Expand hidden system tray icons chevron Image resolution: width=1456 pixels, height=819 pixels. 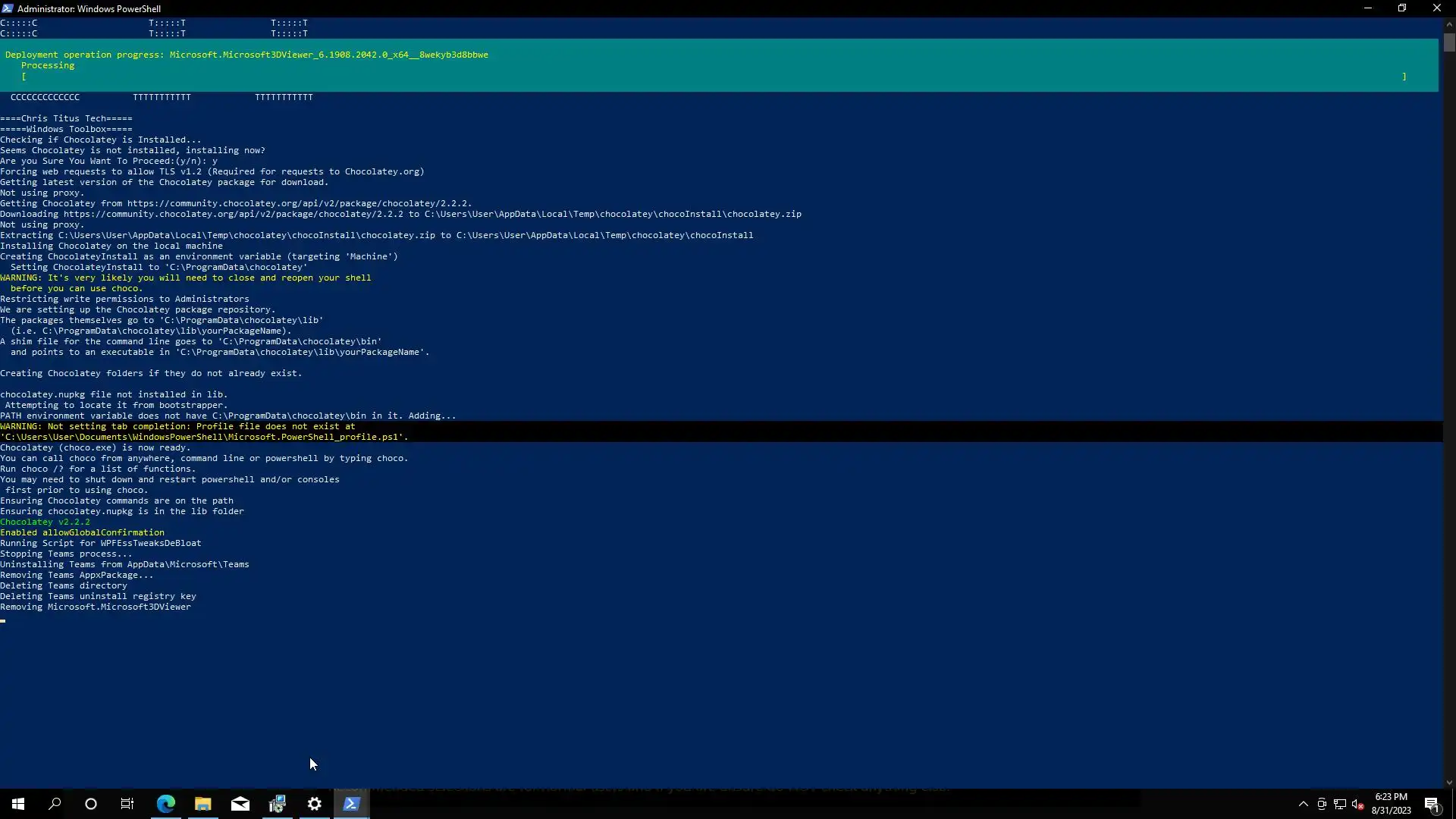pyautogui.click(x=1303, y=804)
